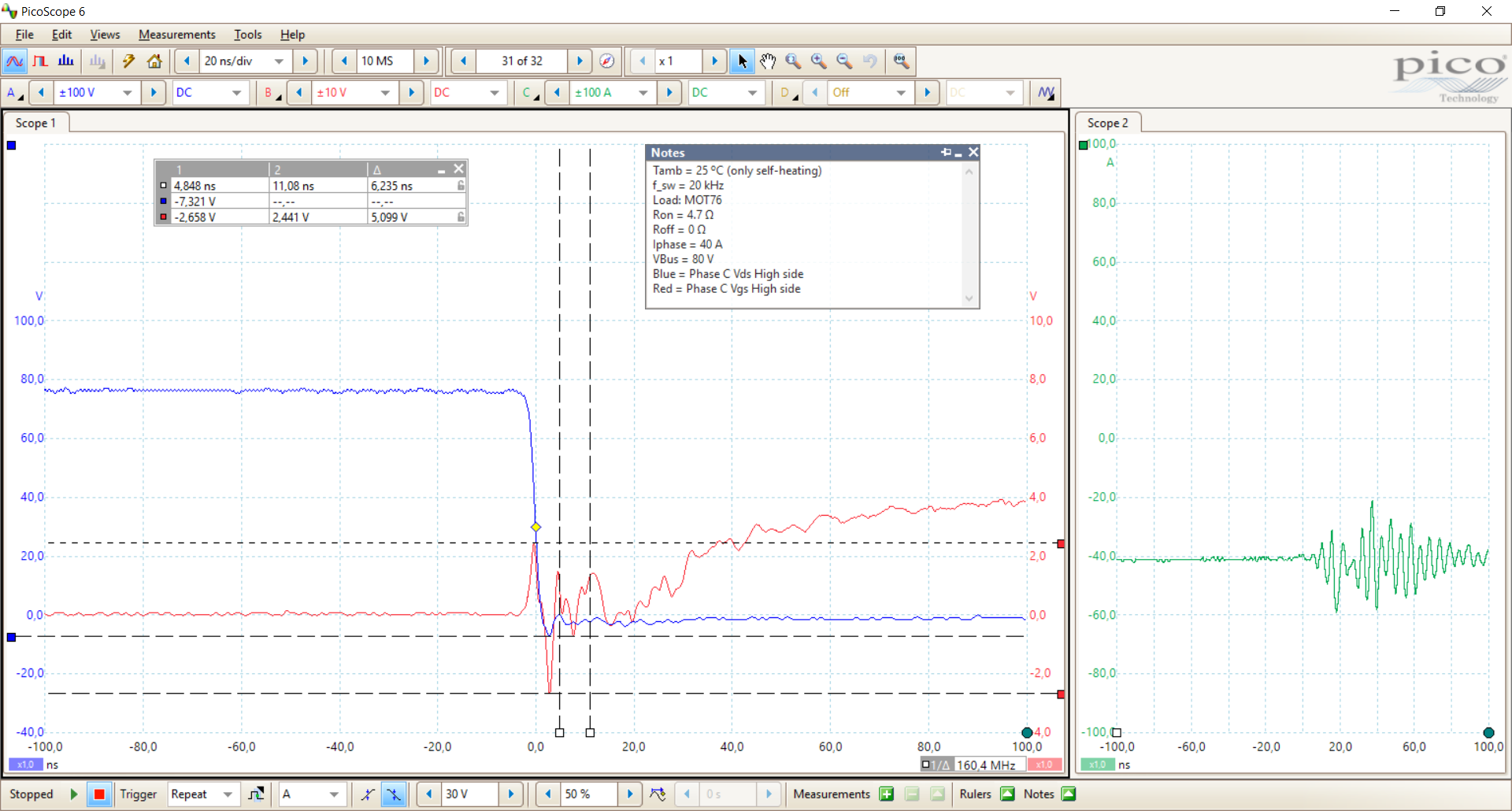This screenshot has width=1512, height=811.
Task: Click the yellow diamond trigger marker
Action: tap(535, 528)
